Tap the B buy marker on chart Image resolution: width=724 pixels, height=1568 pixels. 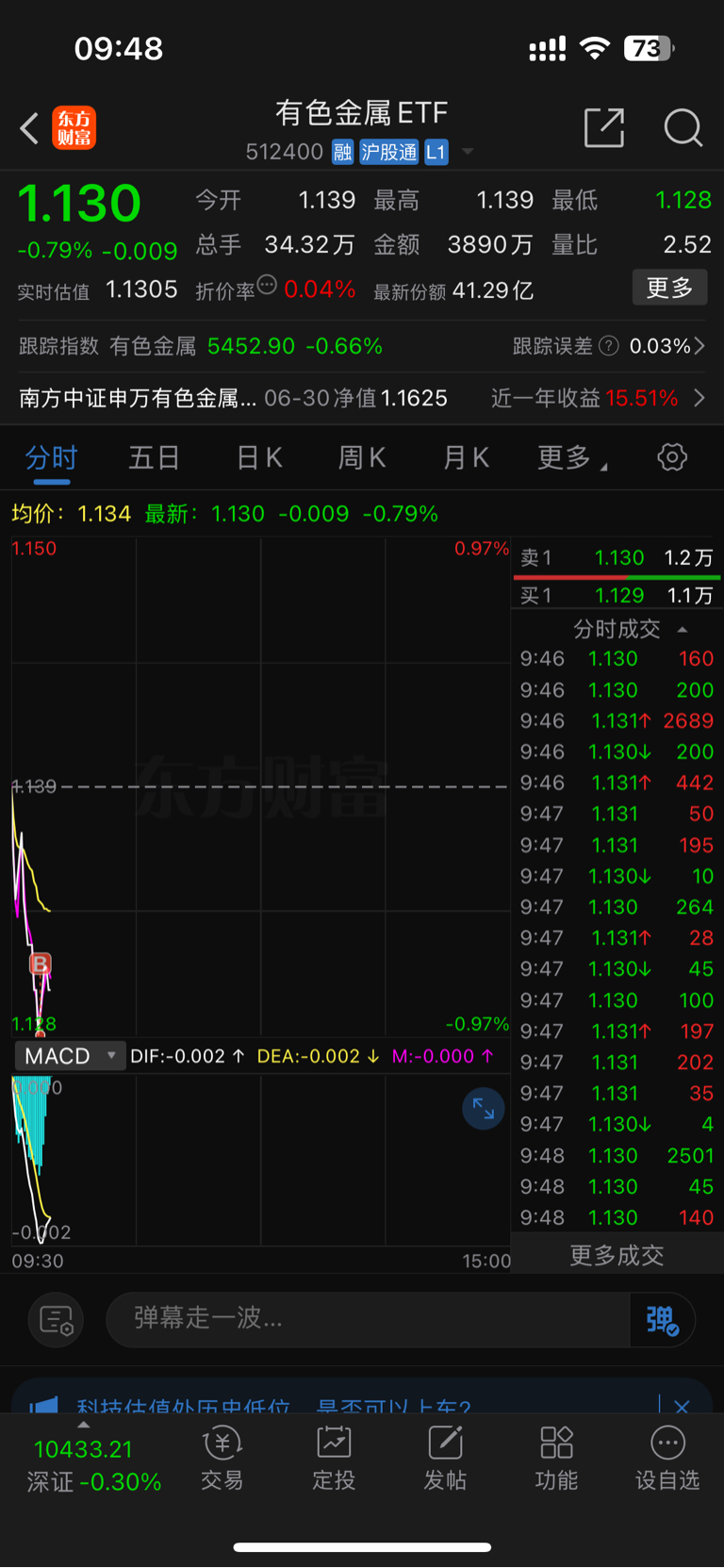pos(40,964)
